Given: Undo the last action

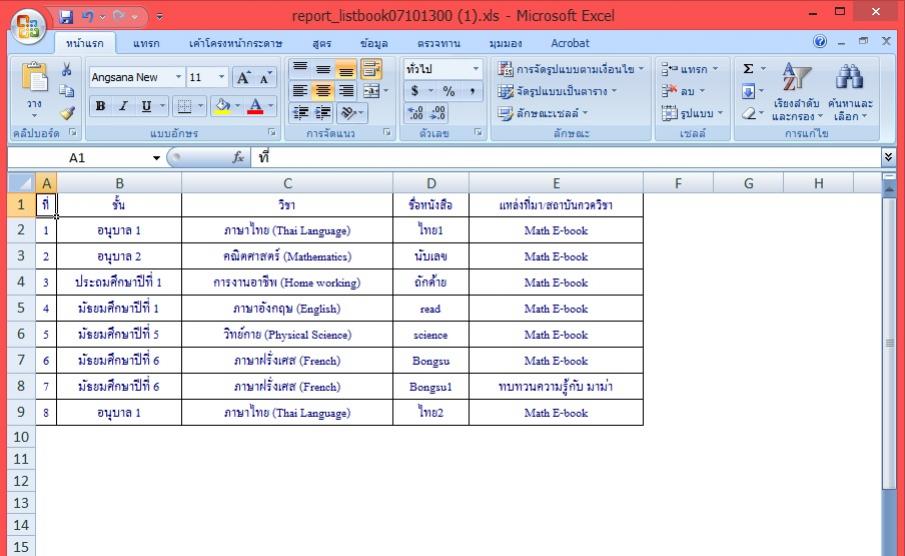Looking at the screenshot, I should coord(87,16).
